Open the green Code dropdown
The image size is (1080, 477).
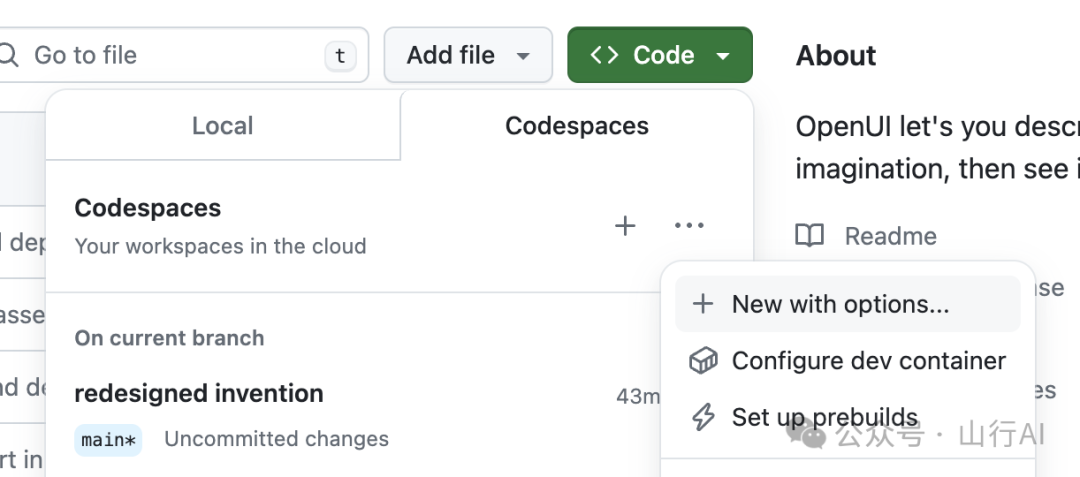(x=660, y=55)
